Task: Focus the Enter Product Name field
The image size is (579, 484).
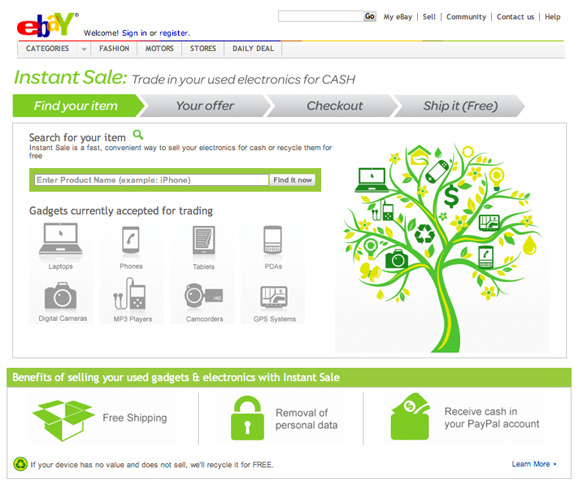Action: pyautogui.click(x=151, y=180)
